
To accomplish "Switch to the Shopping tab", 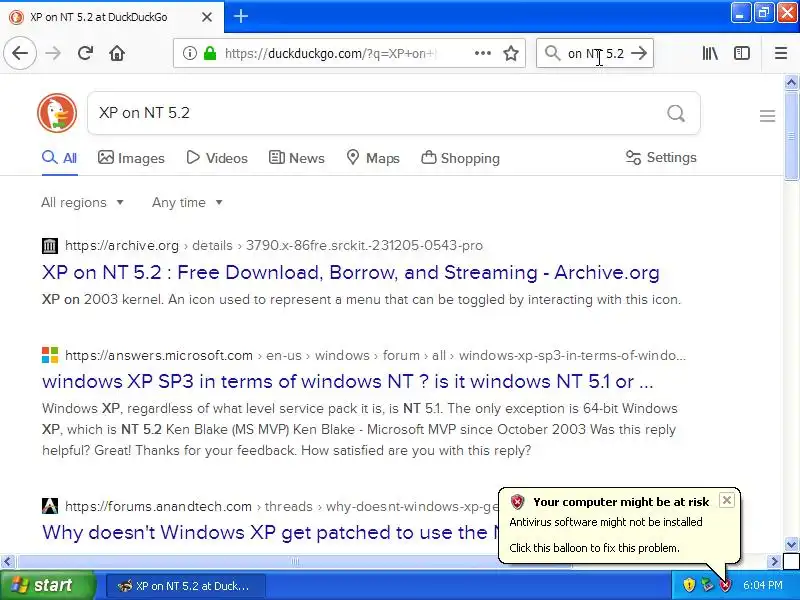I will [x=460, y=158].
